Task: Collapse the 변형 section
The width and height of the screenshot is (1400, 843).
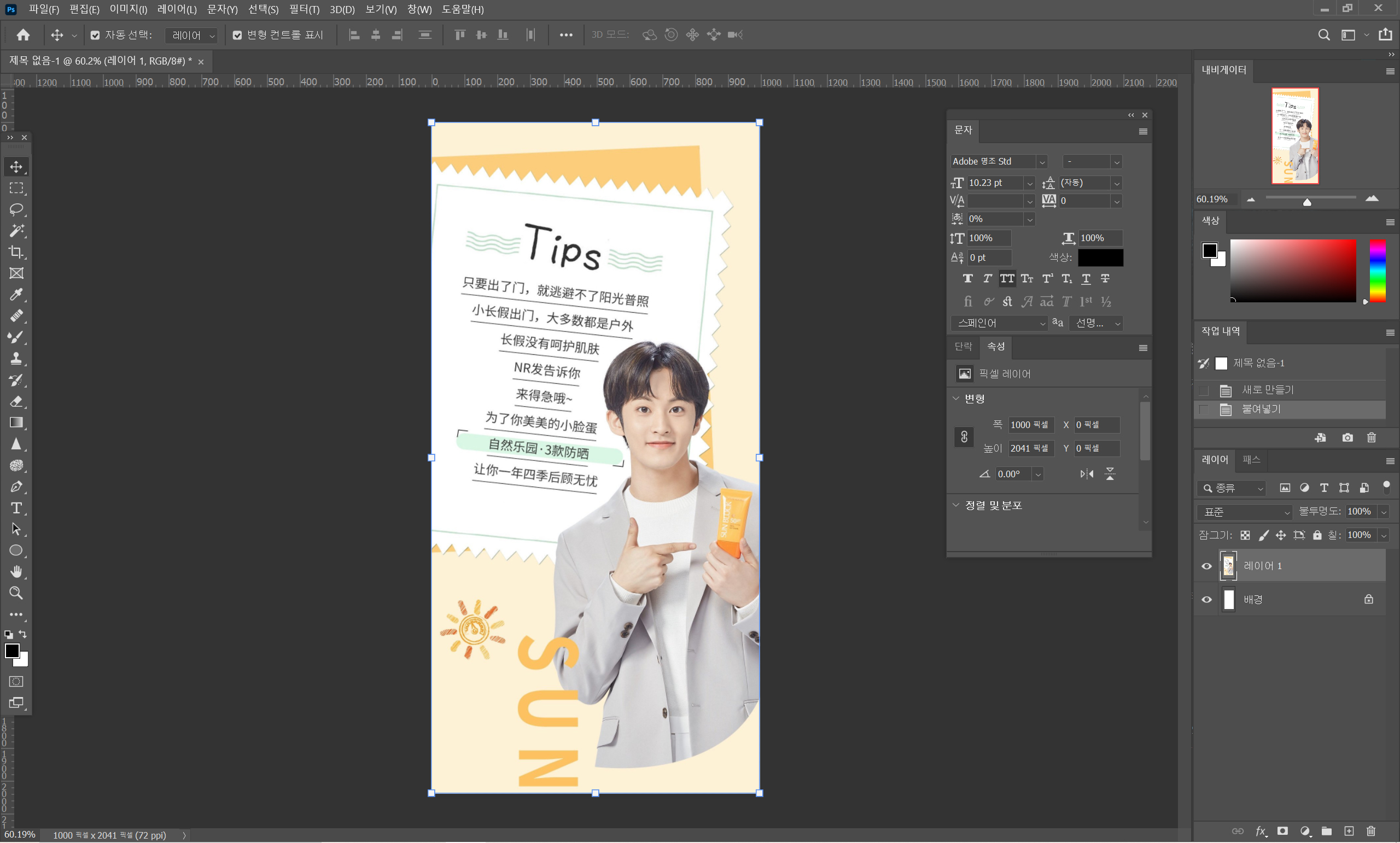Action: (956, 398)
